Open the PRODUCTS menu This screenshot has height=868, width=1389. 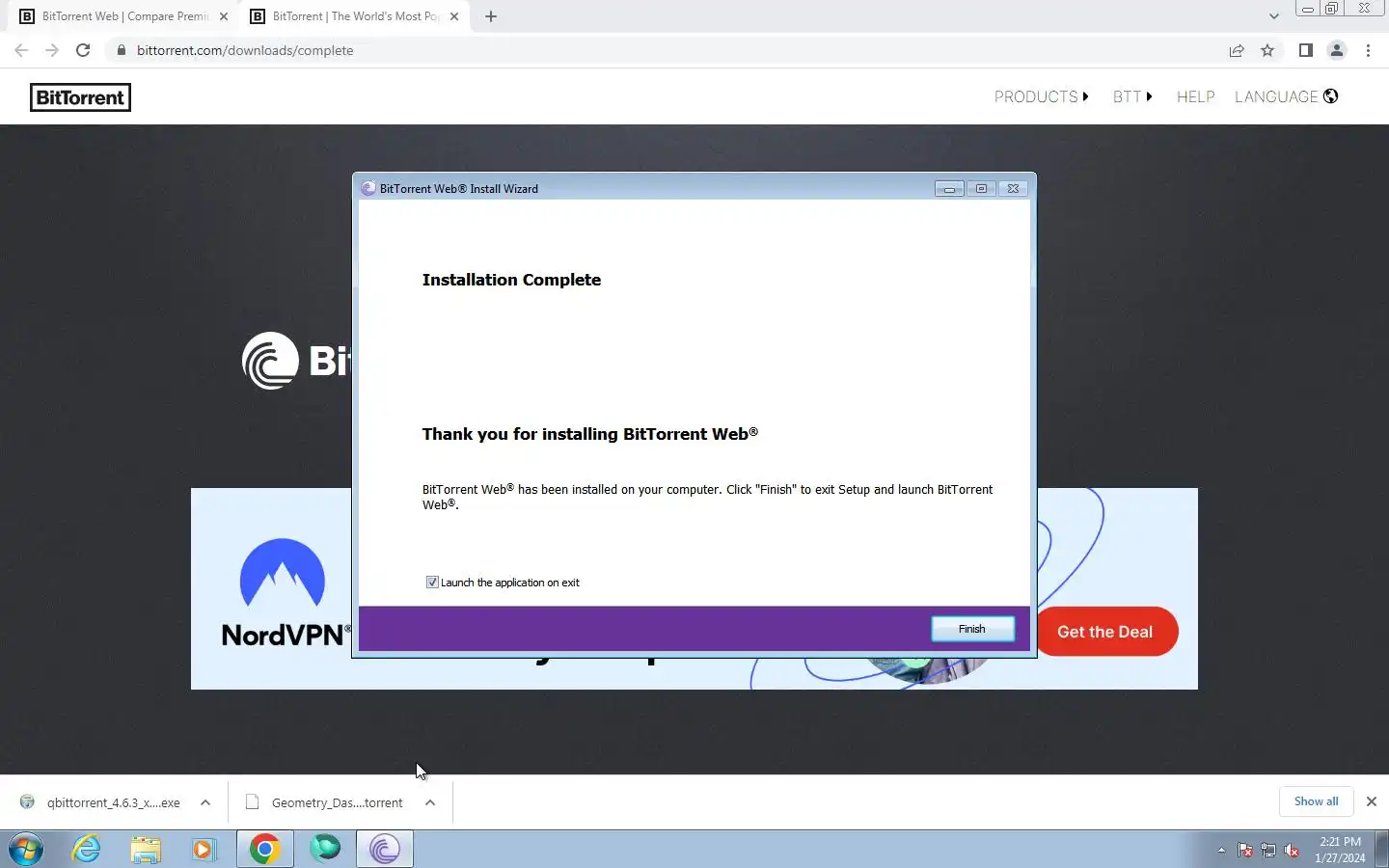(x=1041, y=96)
